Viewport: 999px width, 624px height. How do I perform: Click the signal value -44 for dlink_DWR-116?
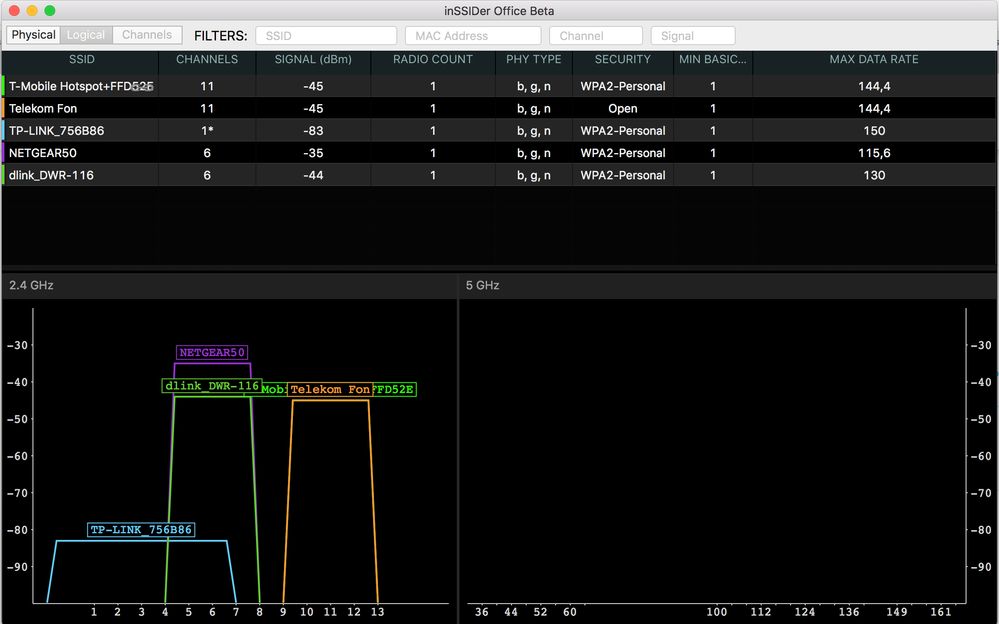coord(313,175)
